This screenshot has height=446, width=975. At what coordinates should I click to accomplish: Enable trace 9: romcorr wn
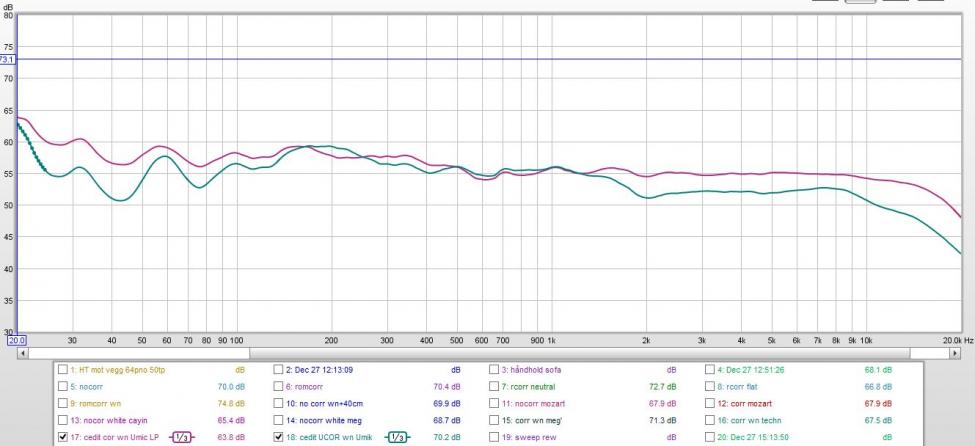63,404
